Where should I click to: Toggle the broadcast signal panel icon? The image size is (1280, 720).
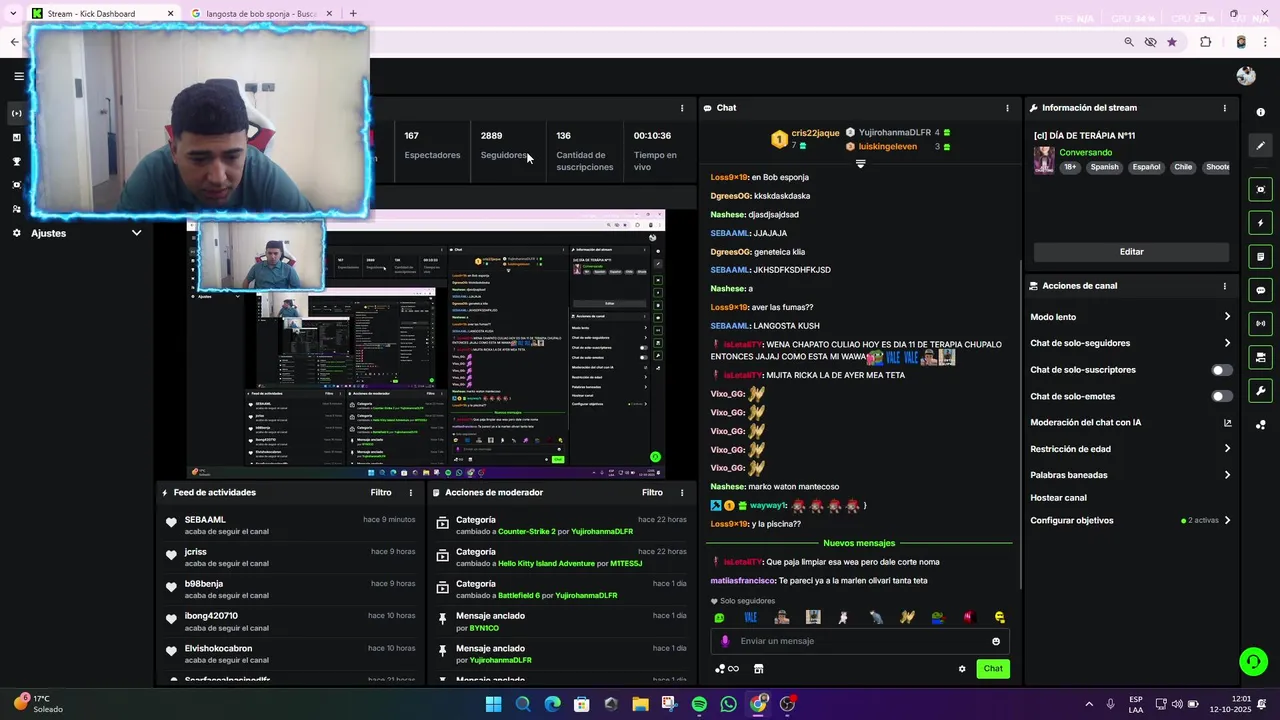(x=1260, y=323)
